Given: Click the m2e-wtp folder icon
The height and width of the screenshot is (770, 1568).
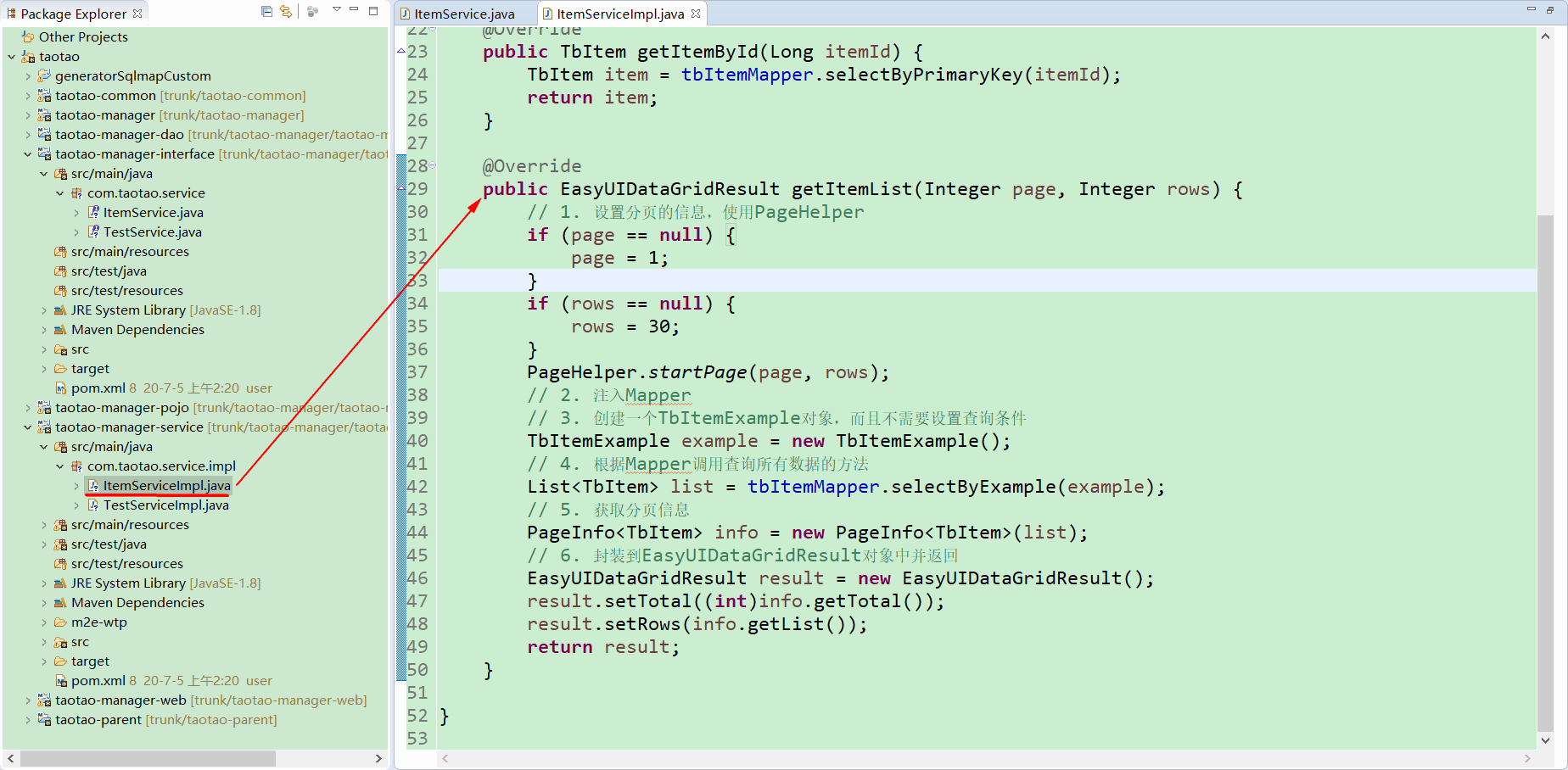Looking at the screenshot, I should [x=60, y=622].
